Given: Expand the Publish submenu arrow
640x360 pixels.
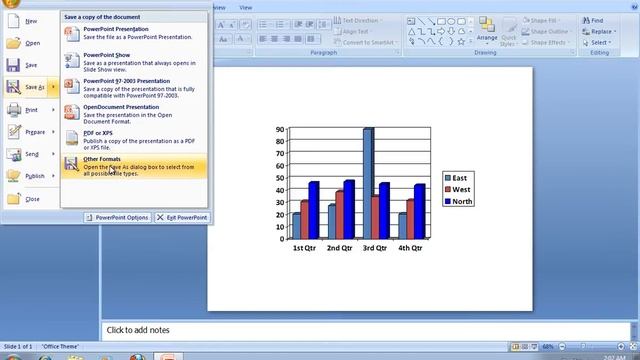Looking at the screenshot, I should click(x=53, y=176).
